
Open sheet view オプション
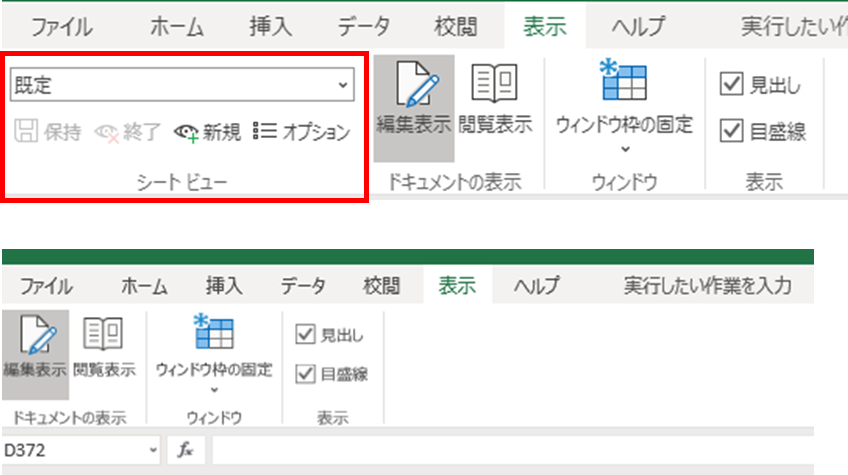pyautogui.click(x=302, y=131)
